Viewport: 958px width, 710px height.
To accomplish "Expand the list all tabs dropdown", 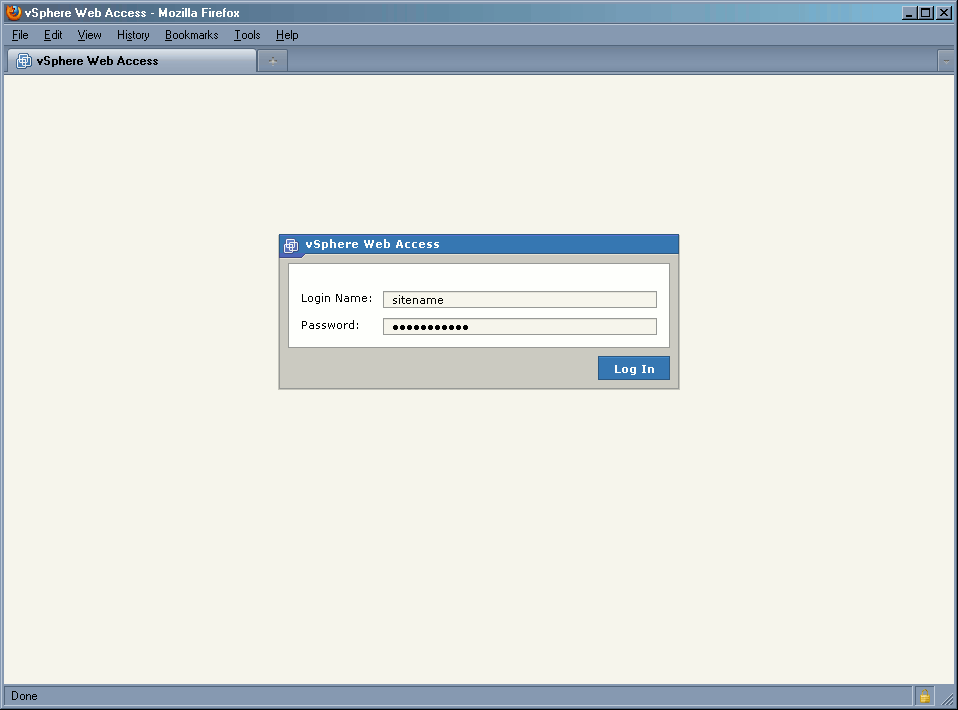I will (x=946, y=61).
